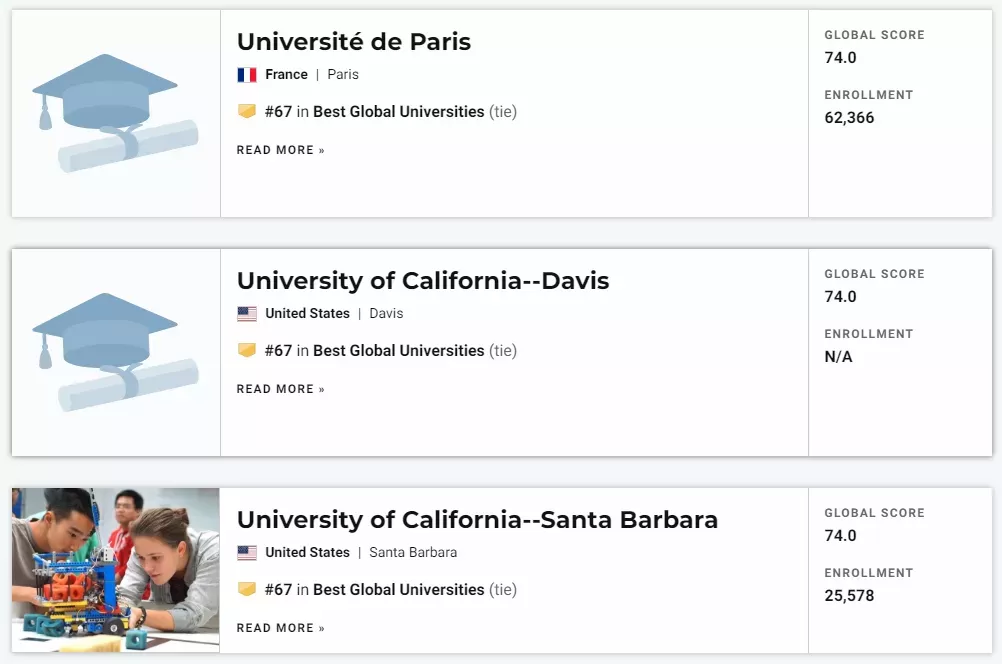The height and width of the screenshot is (664, 1002).
Task: Click the US flag beside Davis
Action: [x=247, y=314]
